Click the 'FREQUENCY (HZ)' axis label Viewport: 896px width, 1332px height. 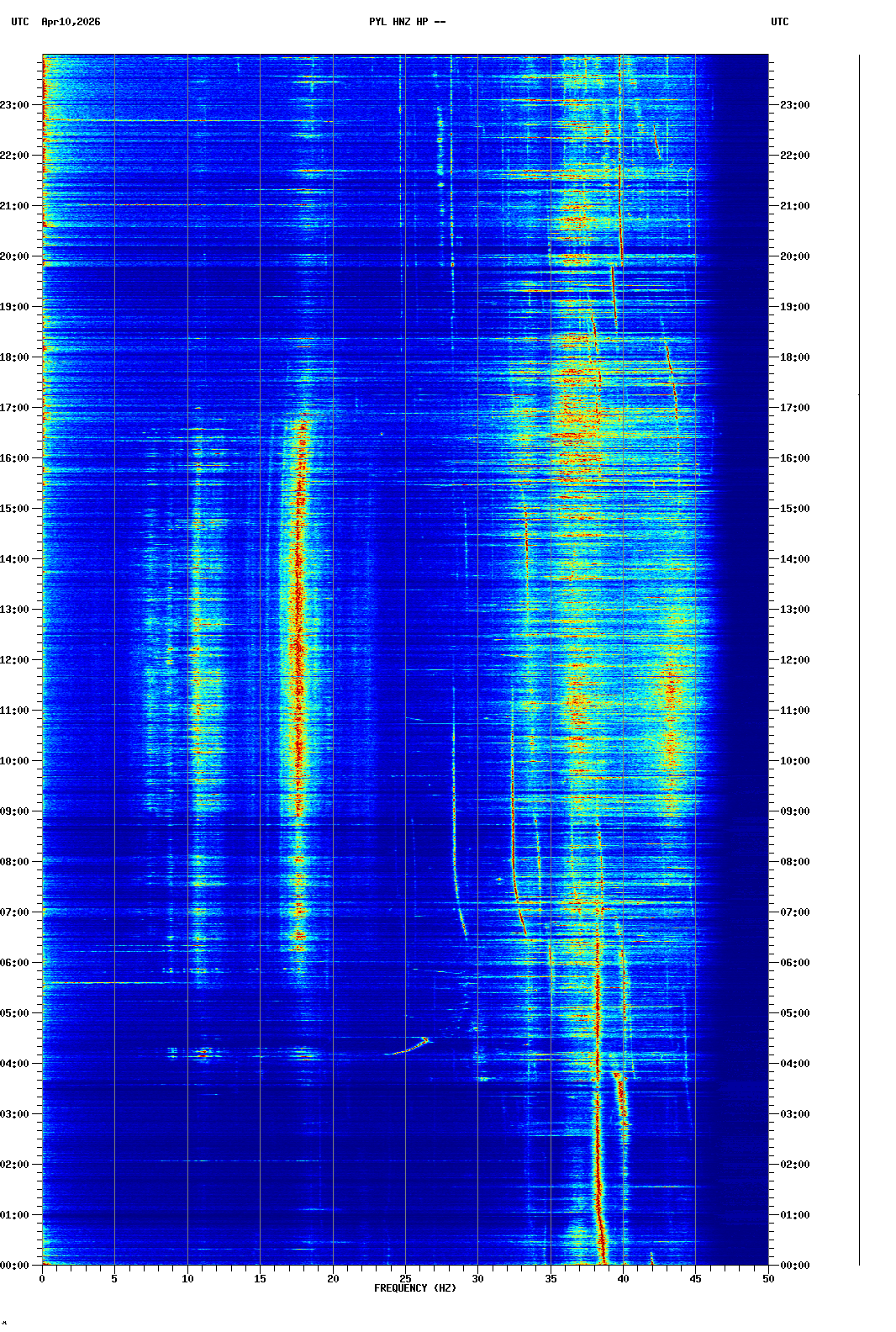[x=415, y=1288]
